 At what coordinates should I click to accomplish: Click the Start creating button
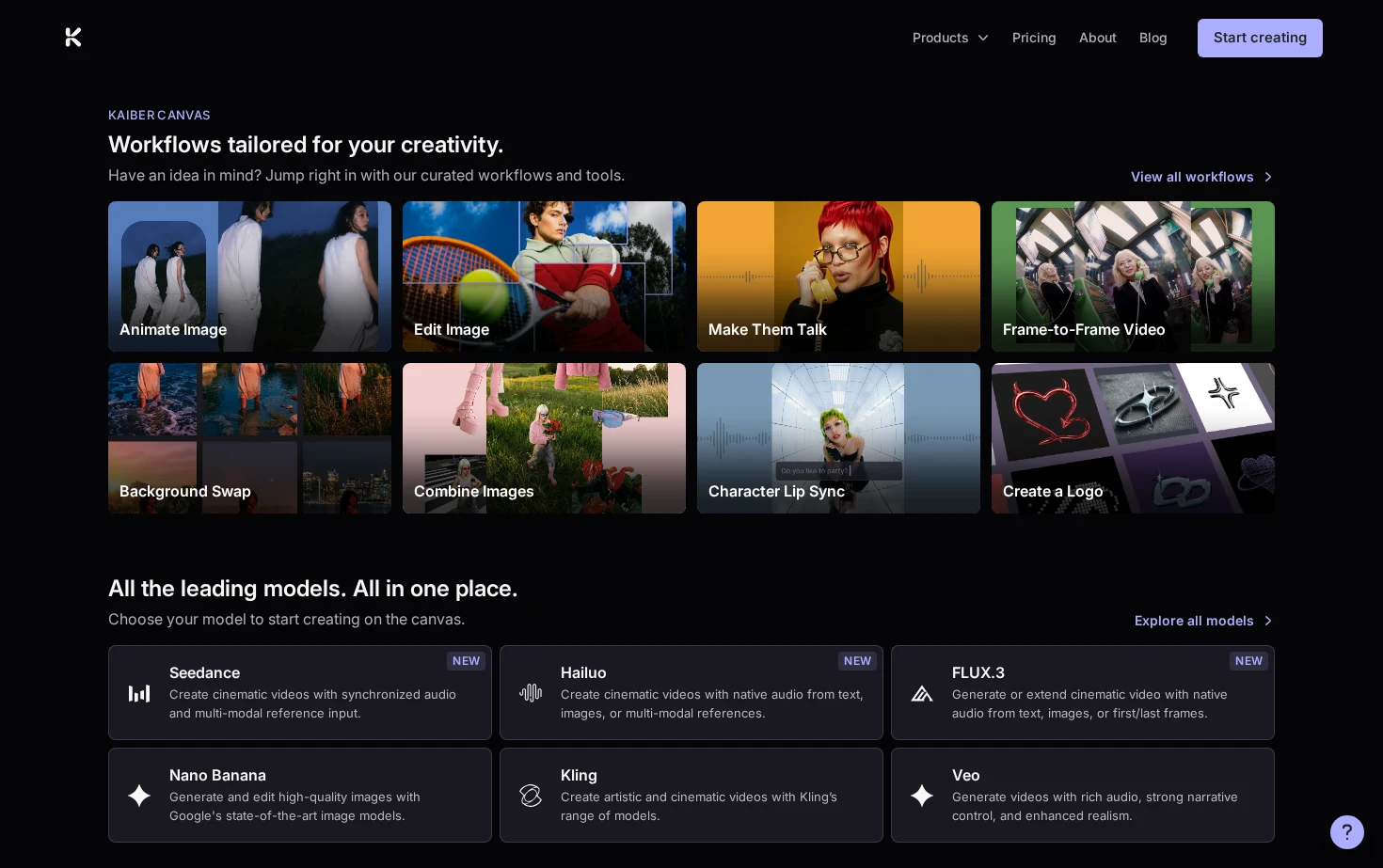1260,38
